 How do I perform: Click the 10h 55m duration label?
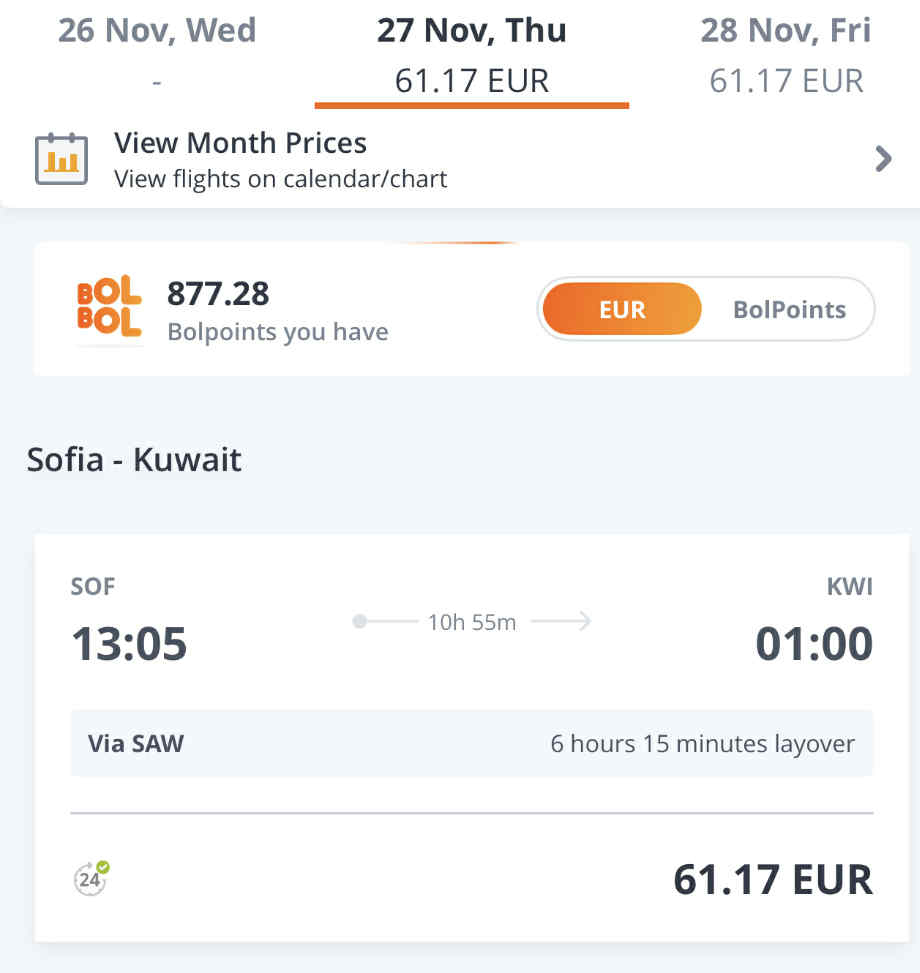coord(472,622)
